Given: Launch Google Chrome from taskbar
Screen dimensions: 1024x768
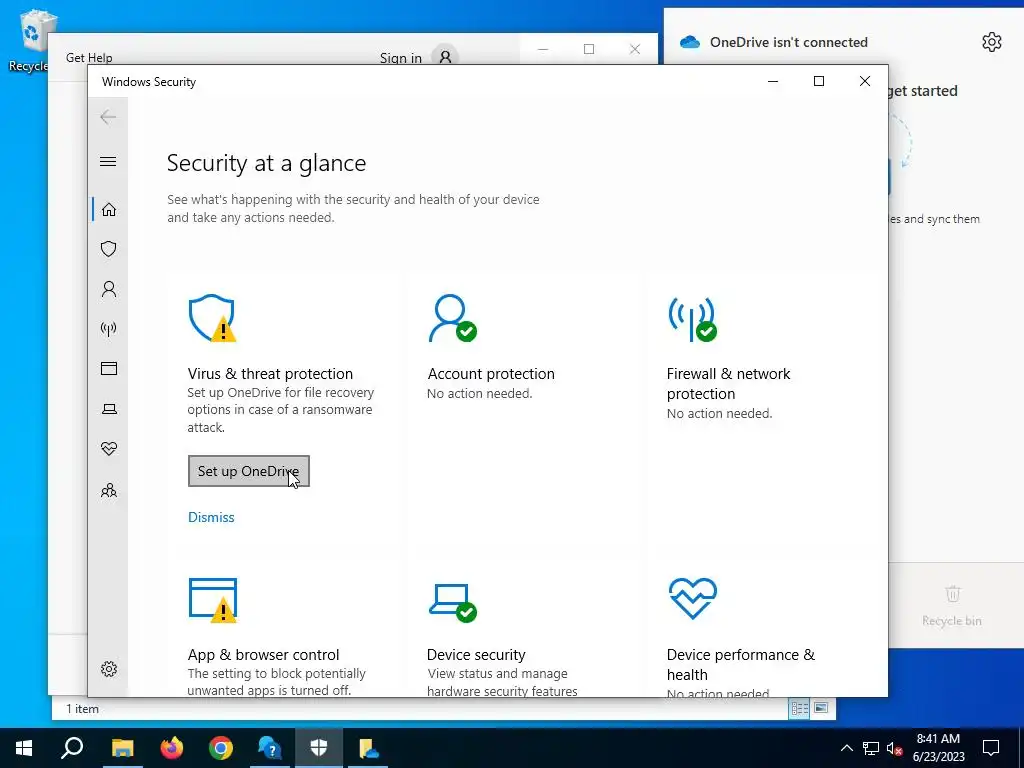Looking at the screenshot, I should 221,748.
